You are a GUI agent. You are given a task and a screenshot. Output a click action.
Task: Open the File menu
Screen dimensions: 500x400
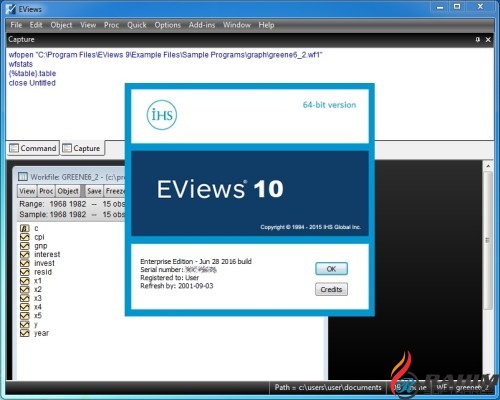tap(16, 25)
